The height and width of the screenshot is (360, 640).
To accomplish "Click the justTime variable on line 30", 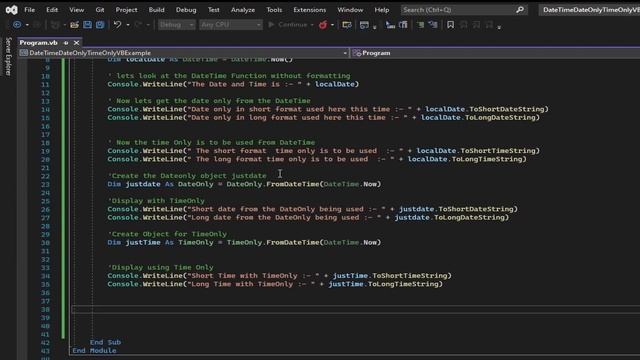I will (x=143, y=242).
